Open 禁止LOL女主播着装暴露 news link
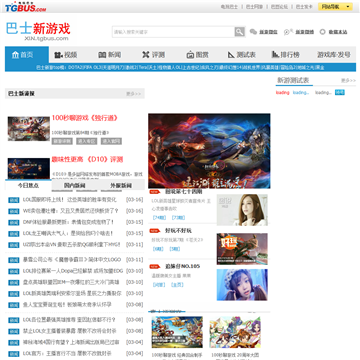This screenshot has height=360, width=360. 70,331
